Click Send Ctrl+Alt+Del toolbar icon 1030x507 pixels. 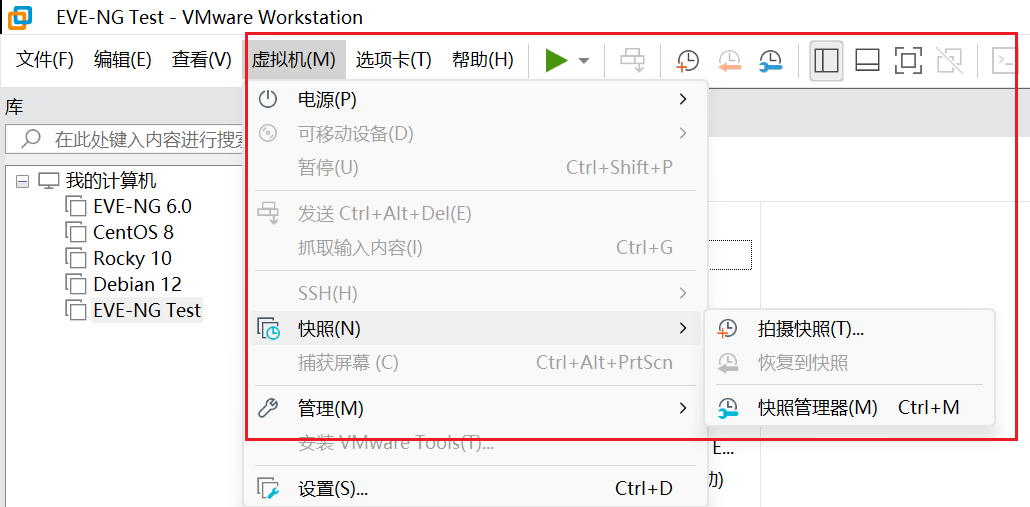click(633, 60)
